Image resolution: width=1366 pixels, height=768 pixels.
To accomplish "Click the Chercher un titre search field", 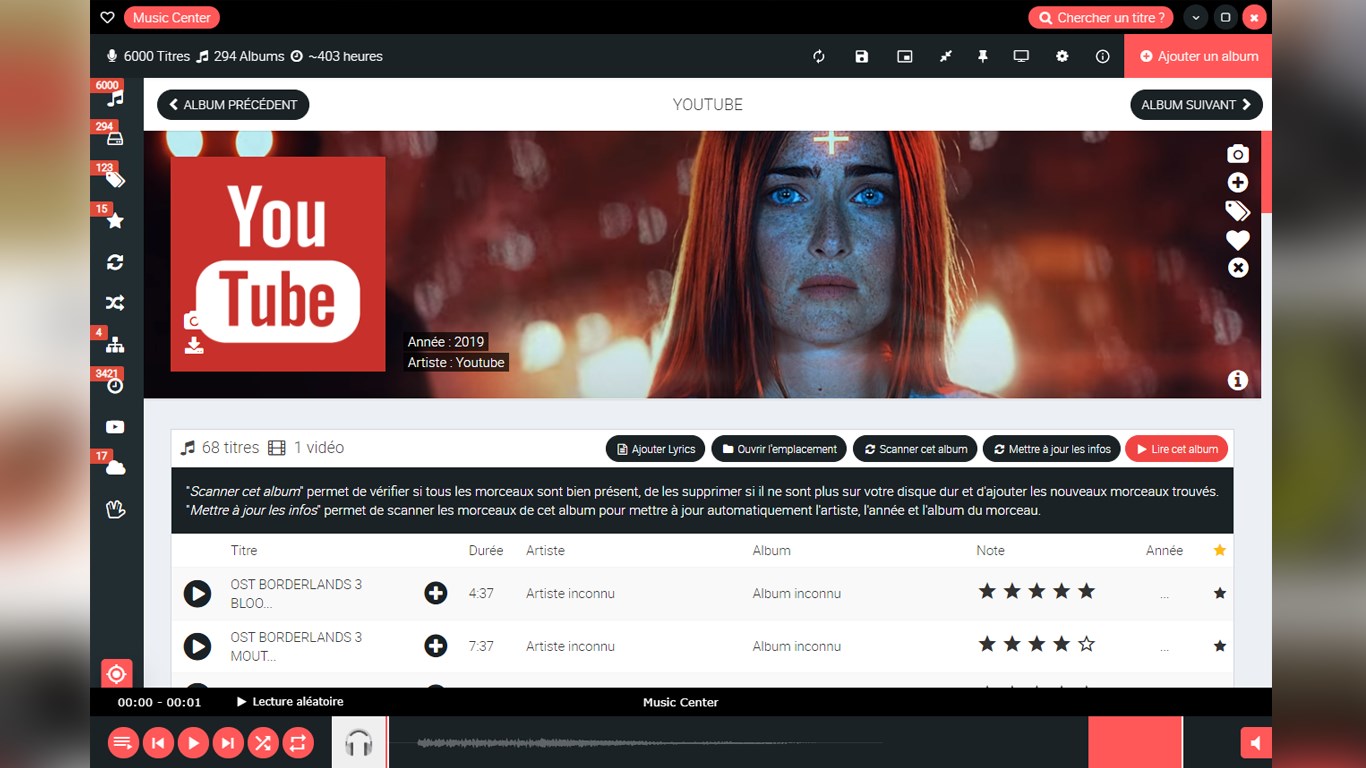I will point(1102,18).
